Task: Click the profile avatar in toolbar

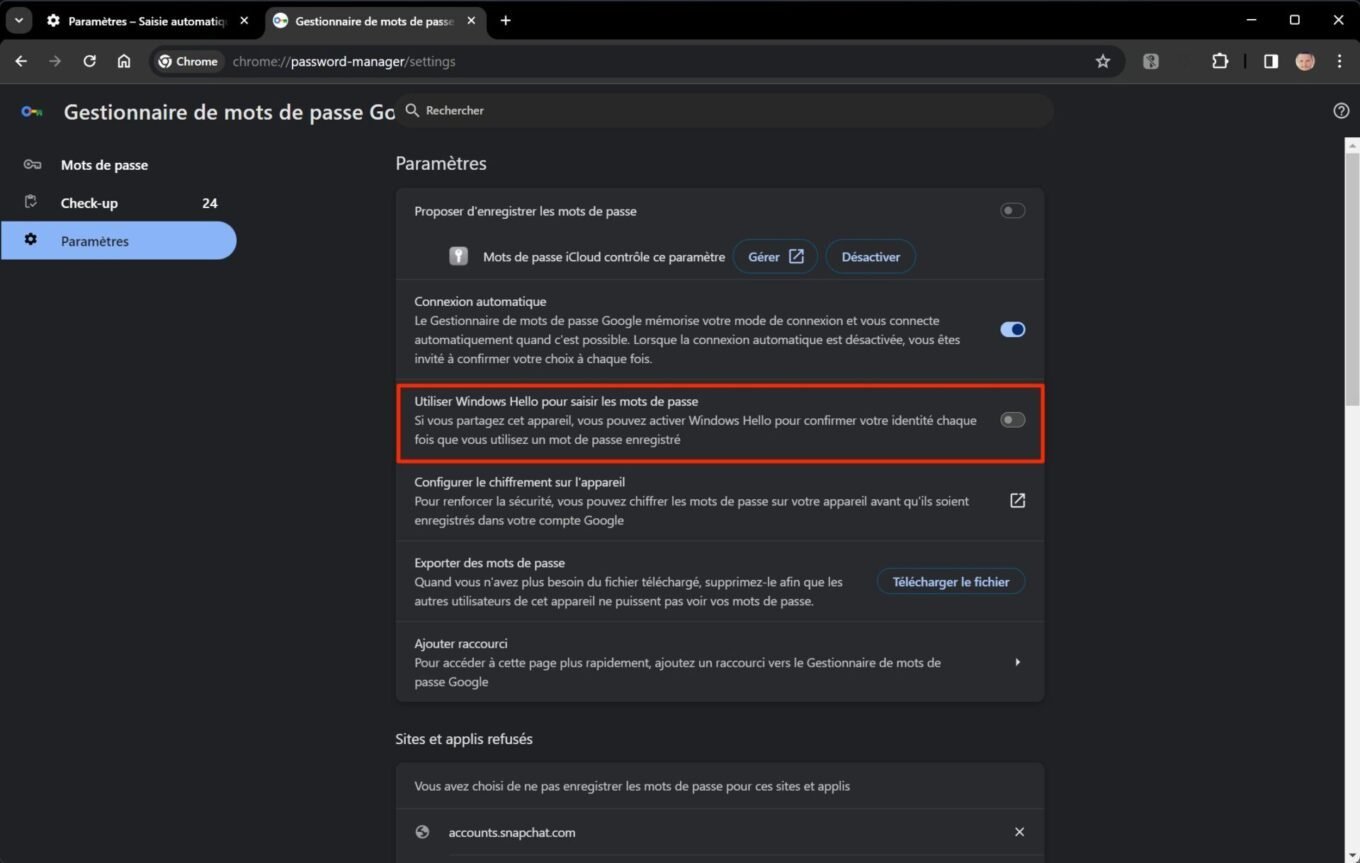Action: 1305,61
